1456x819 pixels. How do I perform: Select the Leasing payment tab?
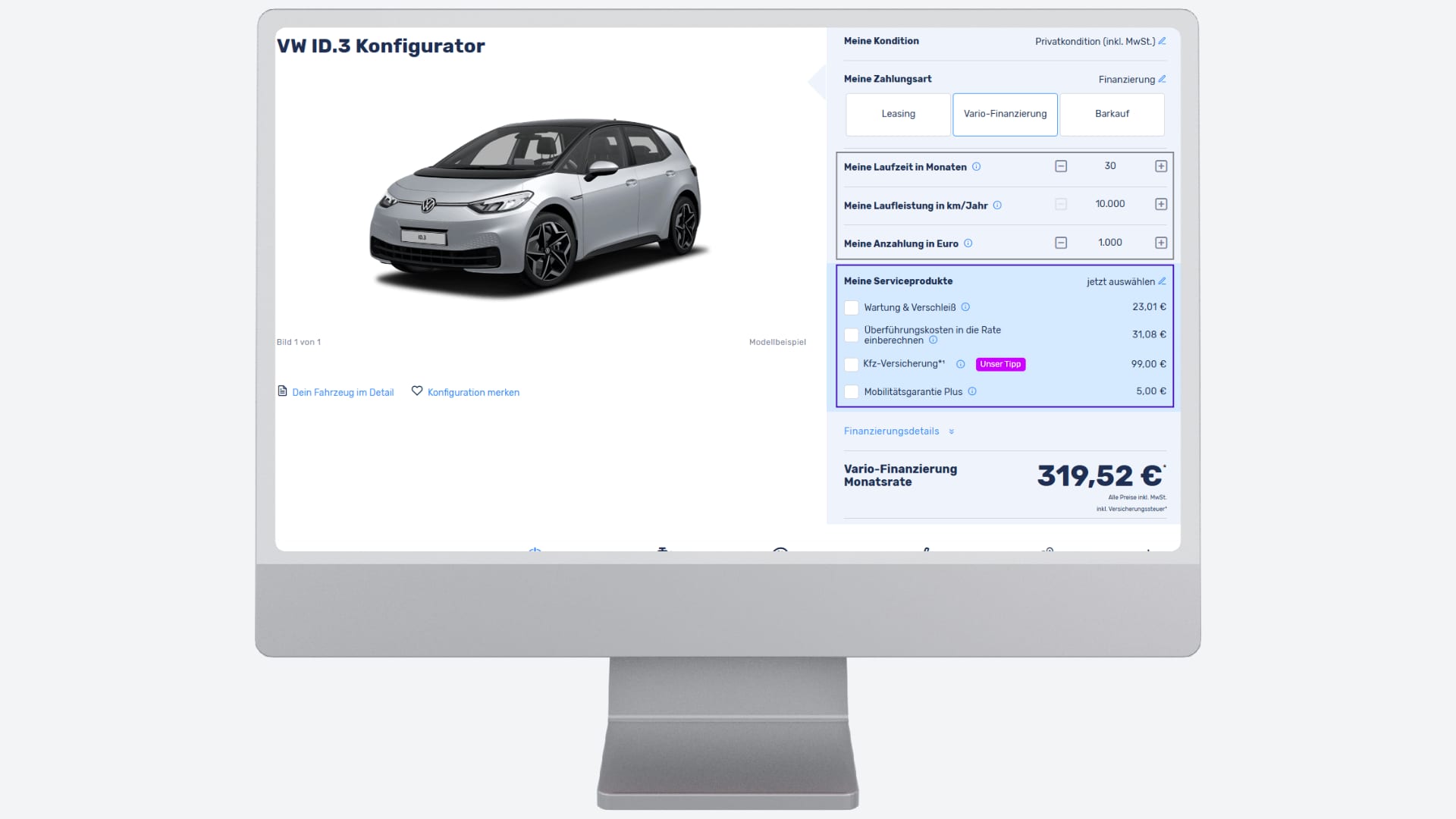pyautogui.click(x=898, y=115)
